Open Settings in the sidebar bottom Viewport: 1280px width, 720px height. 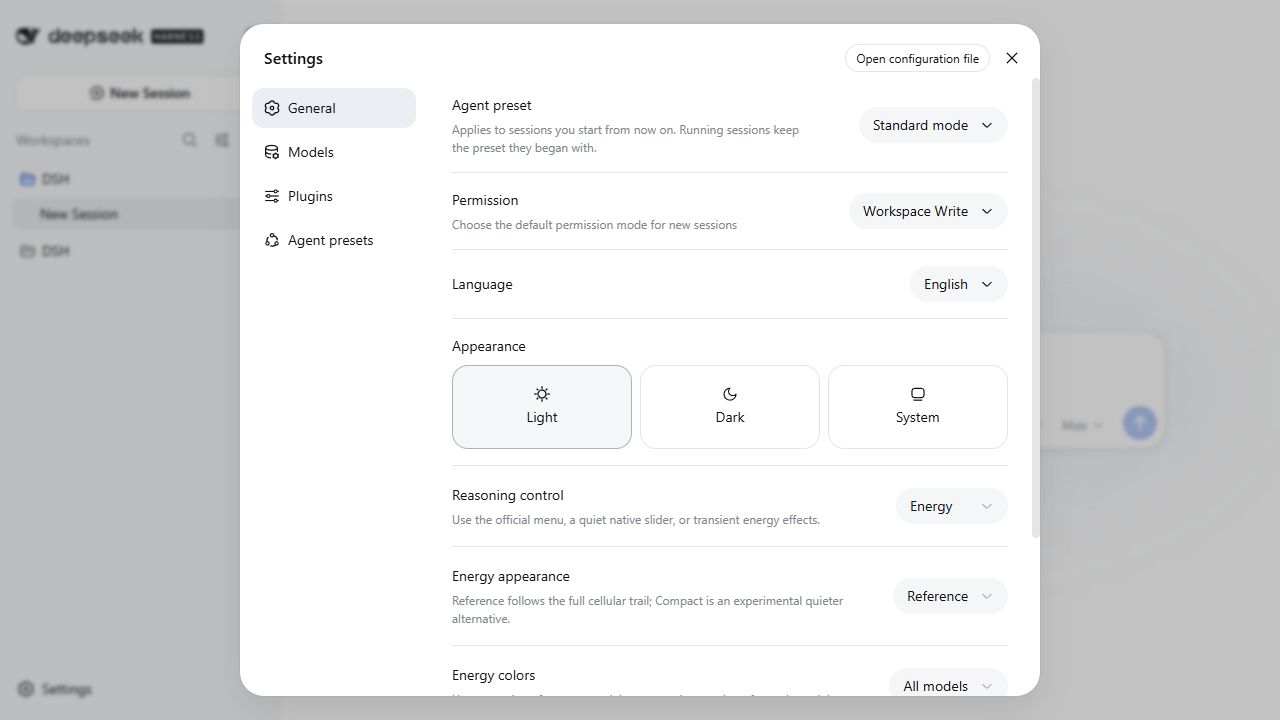pos(55,689)
